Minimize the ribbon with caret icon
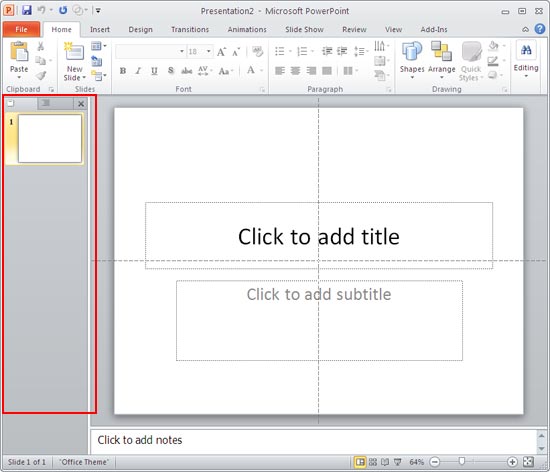Image resolution: width=550 pixels, height=472 pixels. tap(525, 29)
